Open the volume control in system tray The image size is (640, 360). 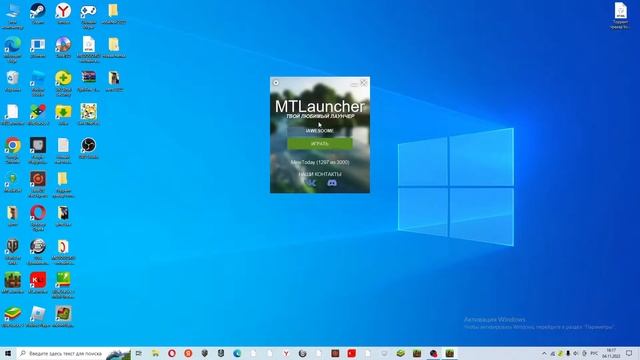coord(576,353)
